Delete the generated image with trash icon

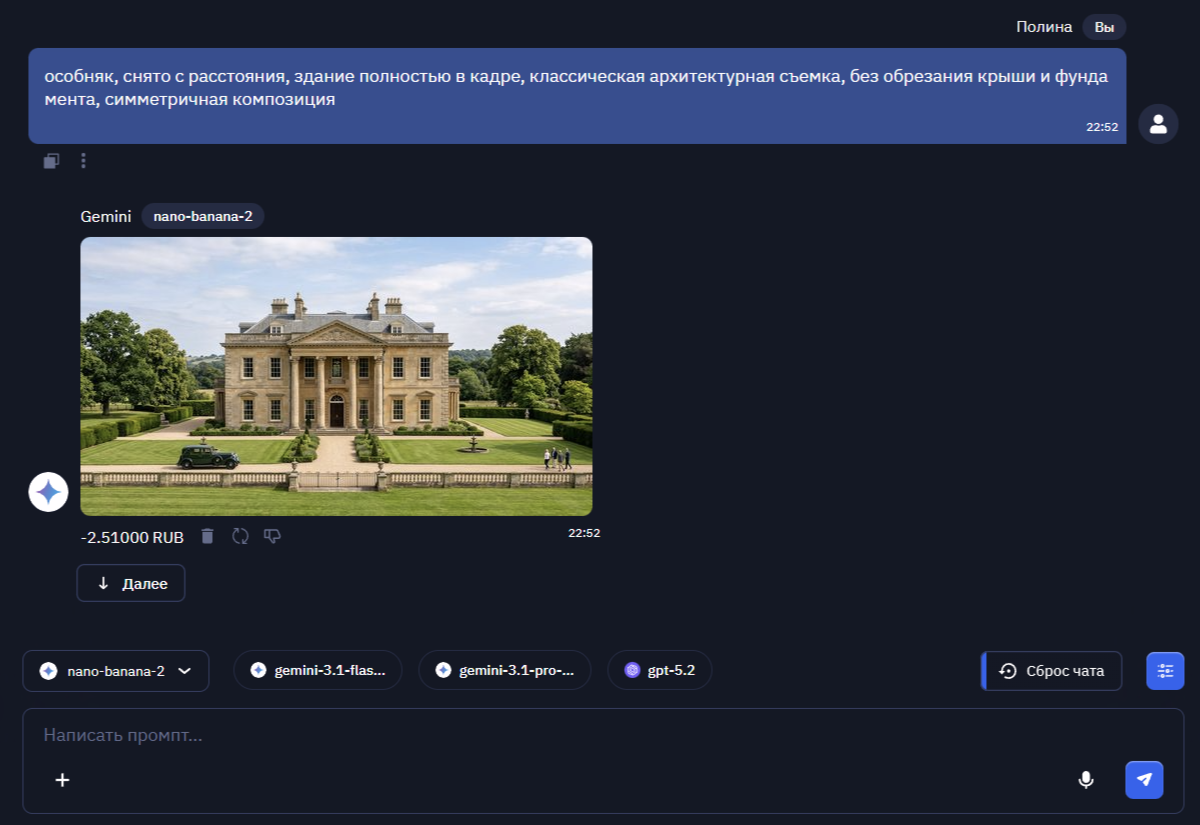pos(207,536)
